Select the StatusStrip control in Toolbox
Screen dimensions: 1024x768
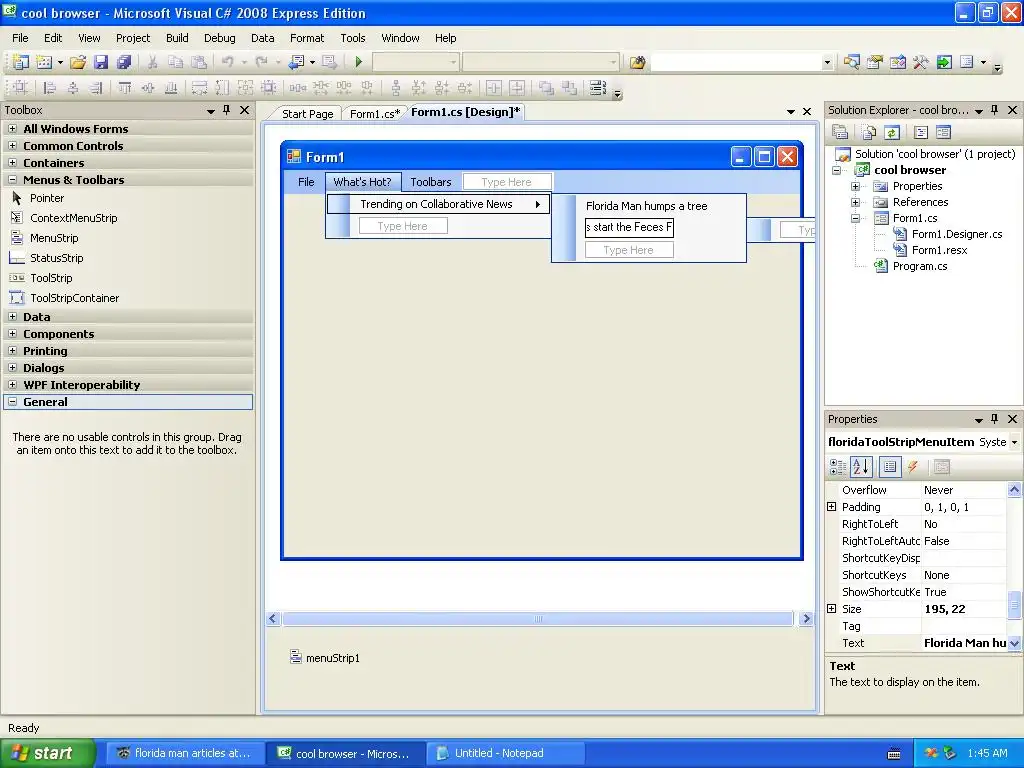pyautogui.click(x=56, y=258)
